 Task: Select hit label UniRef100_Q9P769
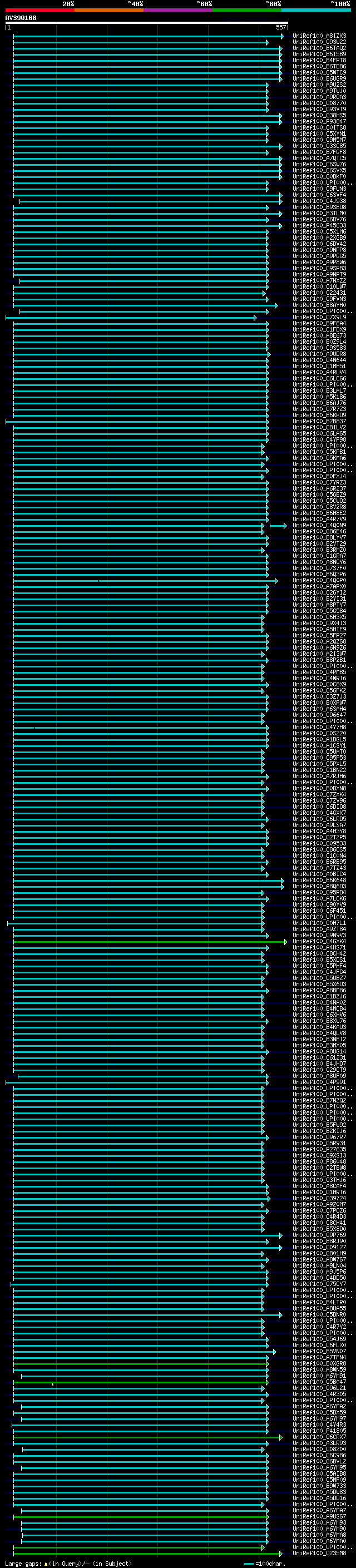click(319, 1235)
